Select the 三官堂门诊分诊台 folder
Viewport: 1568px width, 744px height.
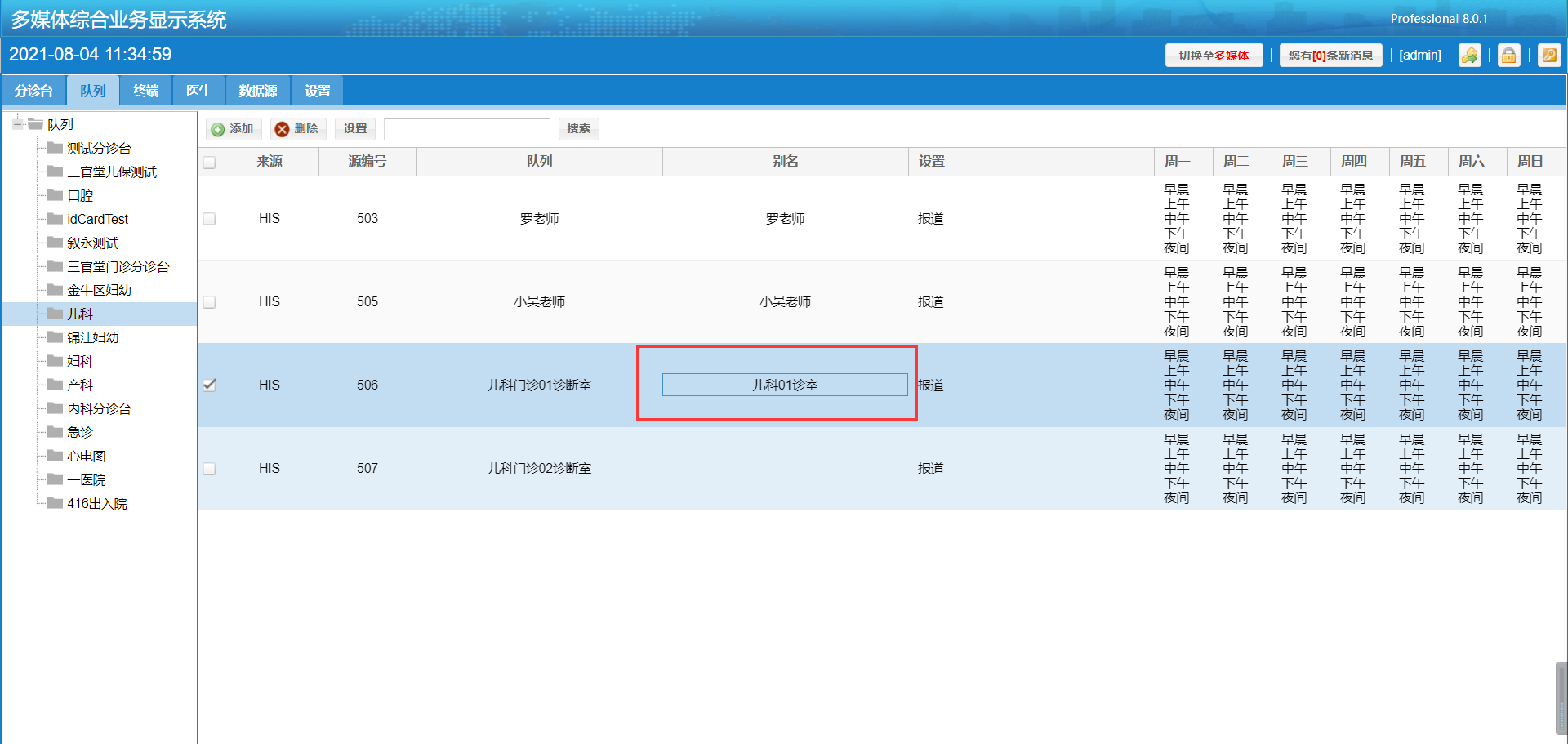click(118, 266)
